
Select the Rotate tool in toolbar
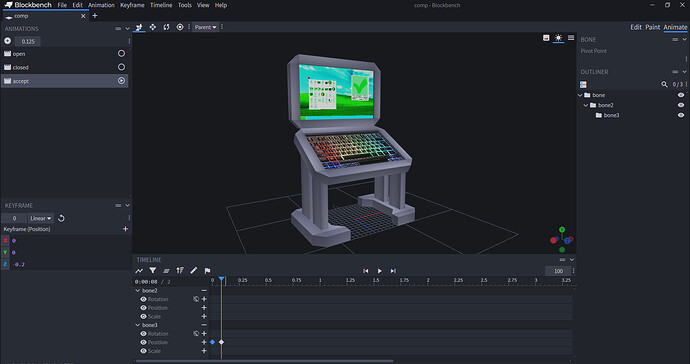coord(166,27)
